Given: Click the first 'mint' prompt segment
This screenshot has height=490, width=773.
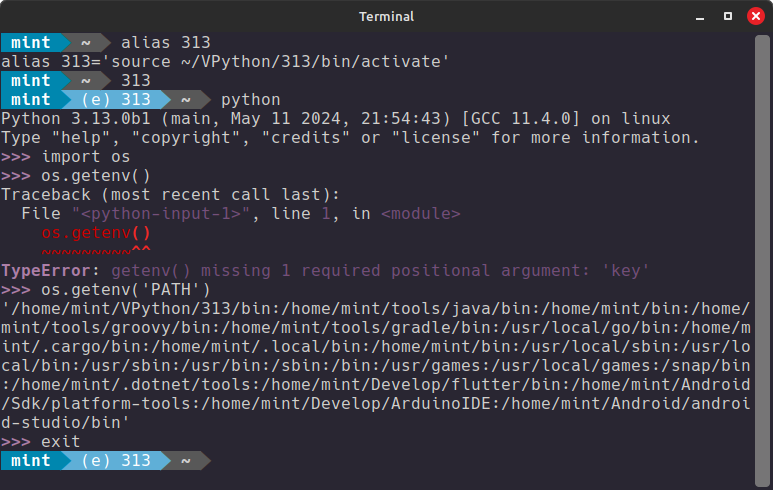Looking at the screenshot, I should coord(31,42).
